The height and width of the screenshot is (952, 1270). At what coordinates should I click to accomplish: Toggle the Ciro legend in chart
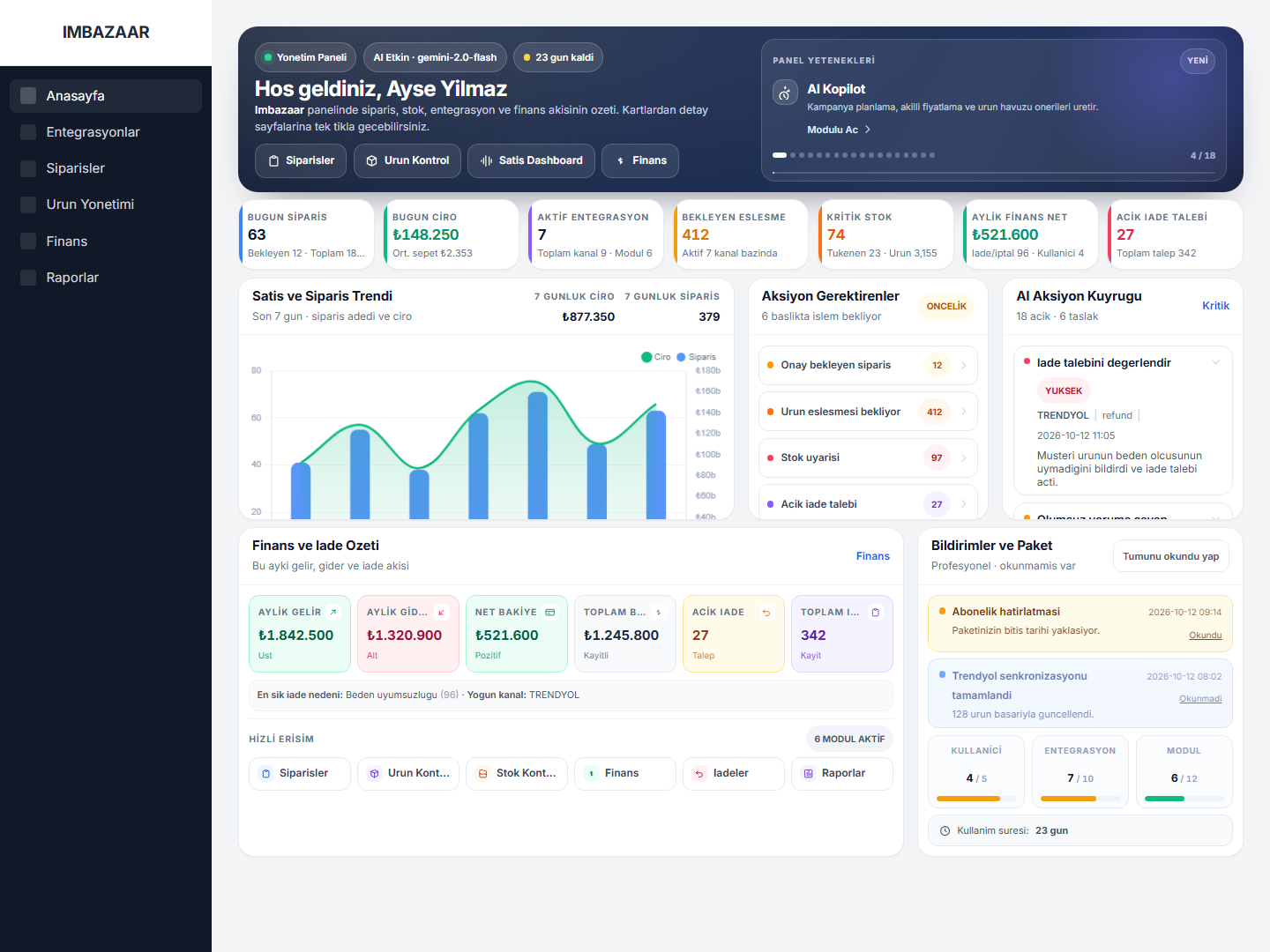point(656,357)
